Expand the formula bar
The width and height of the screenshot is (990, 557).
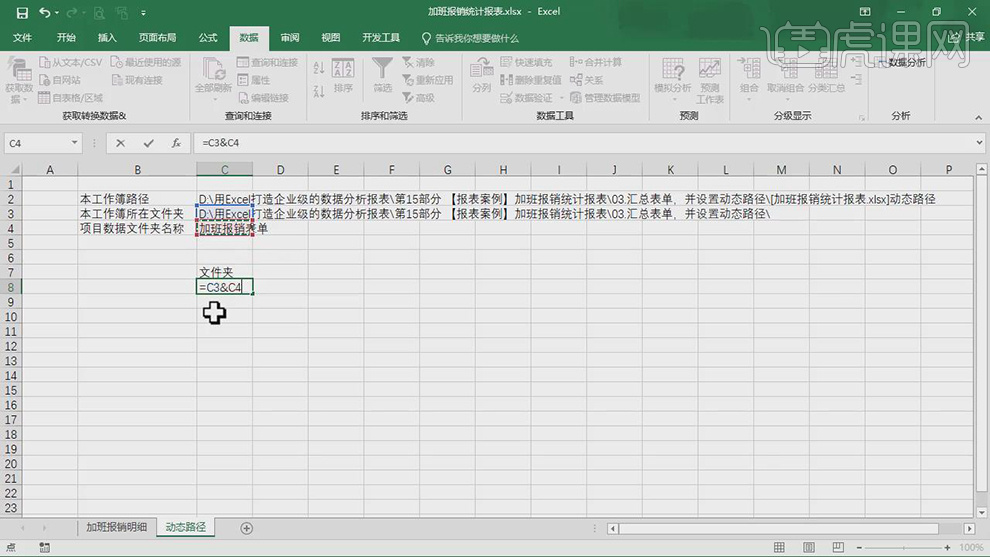979,143
